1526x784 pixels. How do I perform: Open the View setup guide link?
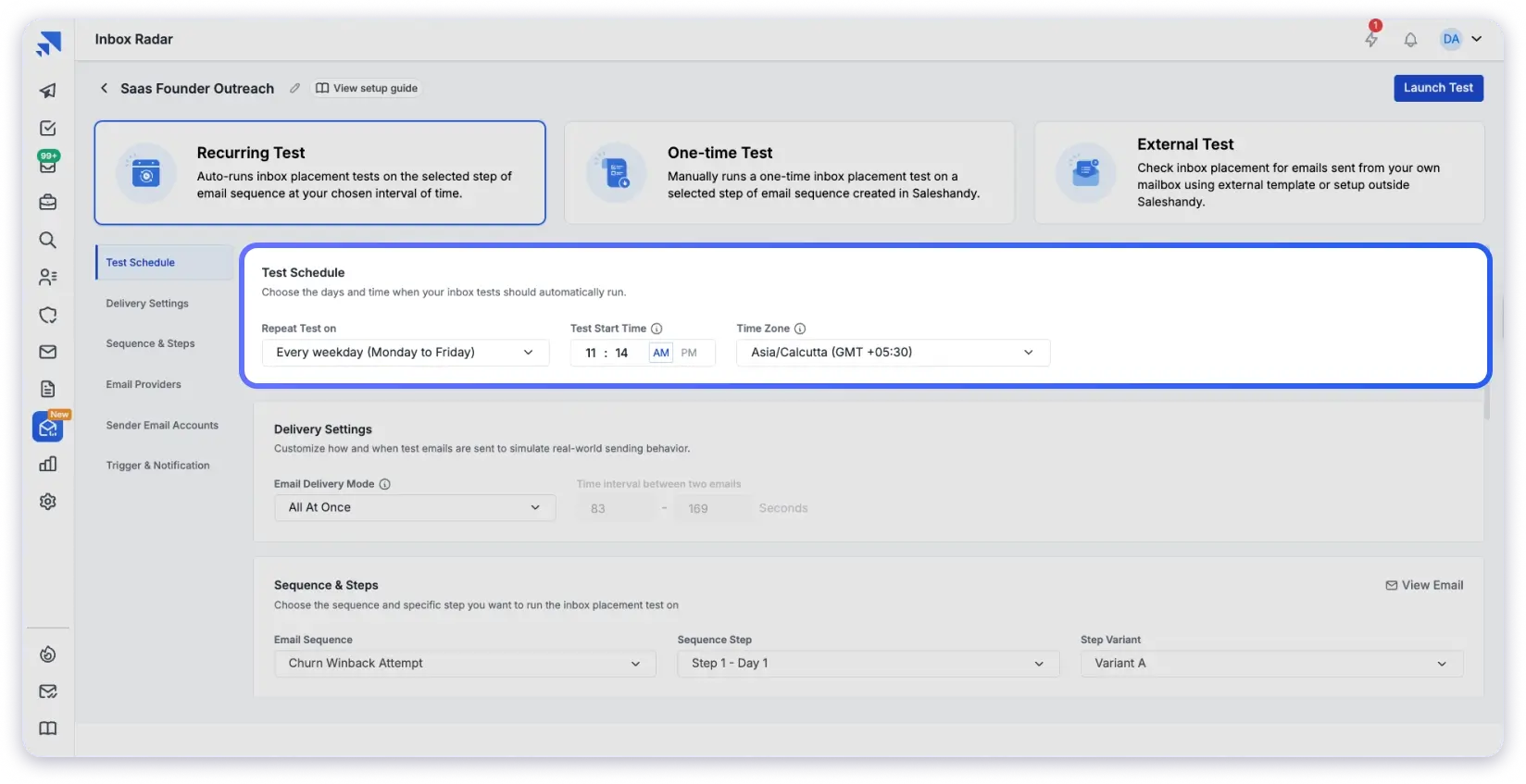(367, 89)
